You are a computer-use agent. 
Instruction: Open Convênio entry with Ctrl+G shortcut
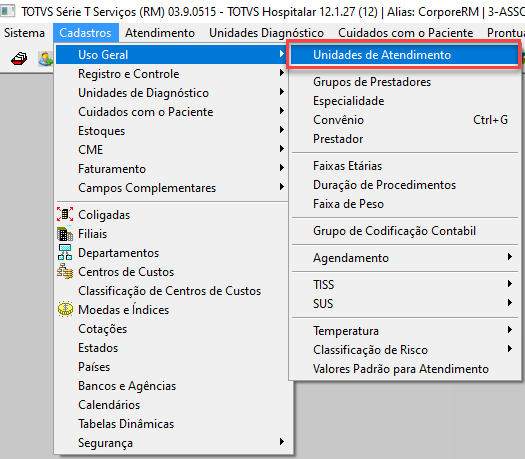click(x=404, y=120)
